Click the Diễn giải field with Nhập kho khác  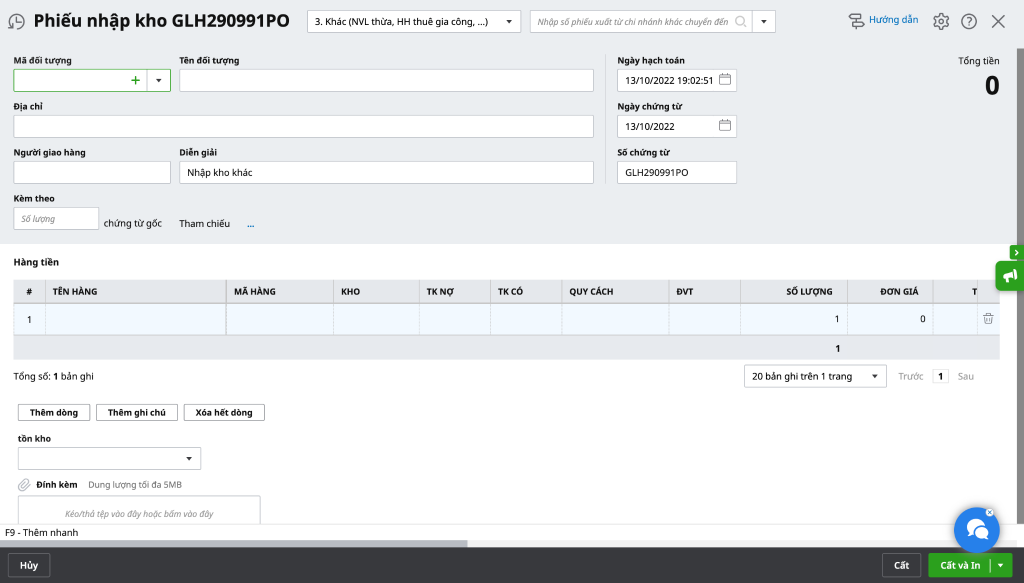pos(387,172)
